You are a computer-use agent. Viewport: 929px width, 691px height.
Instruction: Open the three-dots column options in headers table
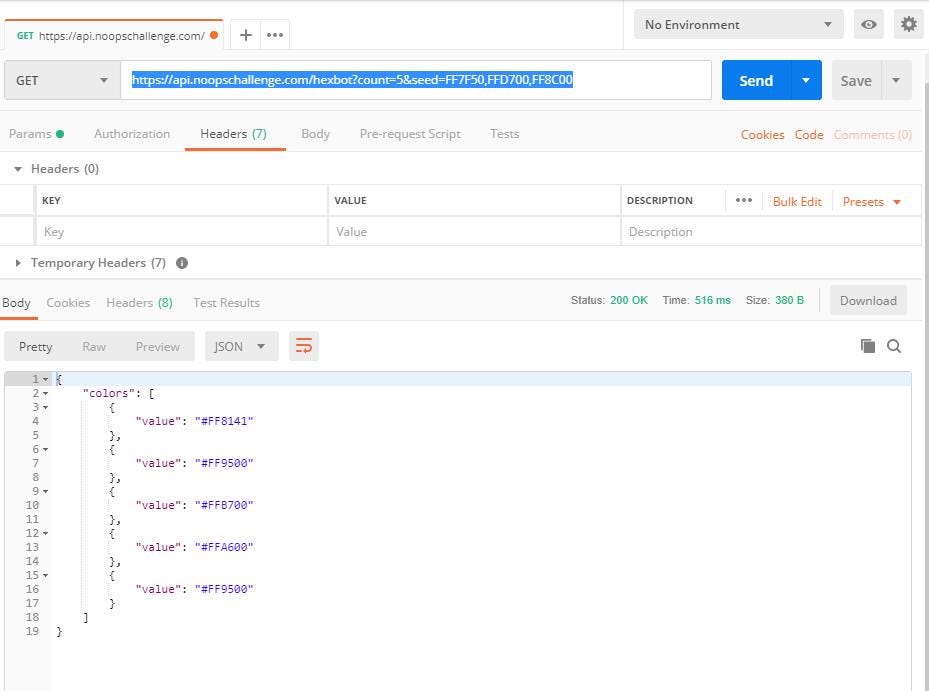(743, 200)
